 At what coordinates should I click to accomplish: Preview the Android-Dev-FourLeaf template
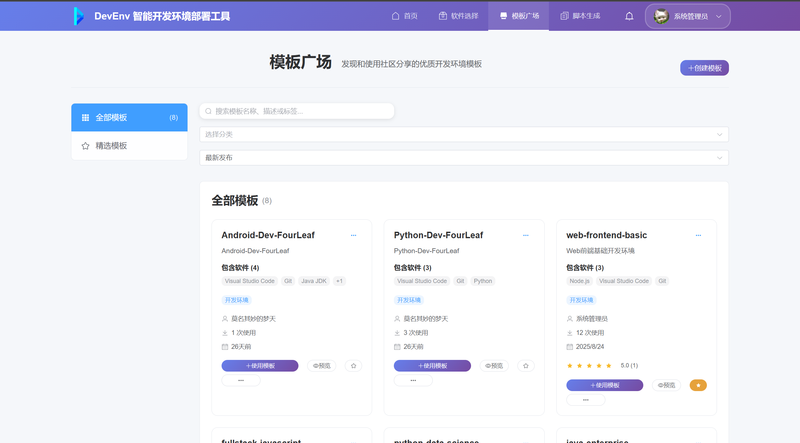[x=321, y=366]
